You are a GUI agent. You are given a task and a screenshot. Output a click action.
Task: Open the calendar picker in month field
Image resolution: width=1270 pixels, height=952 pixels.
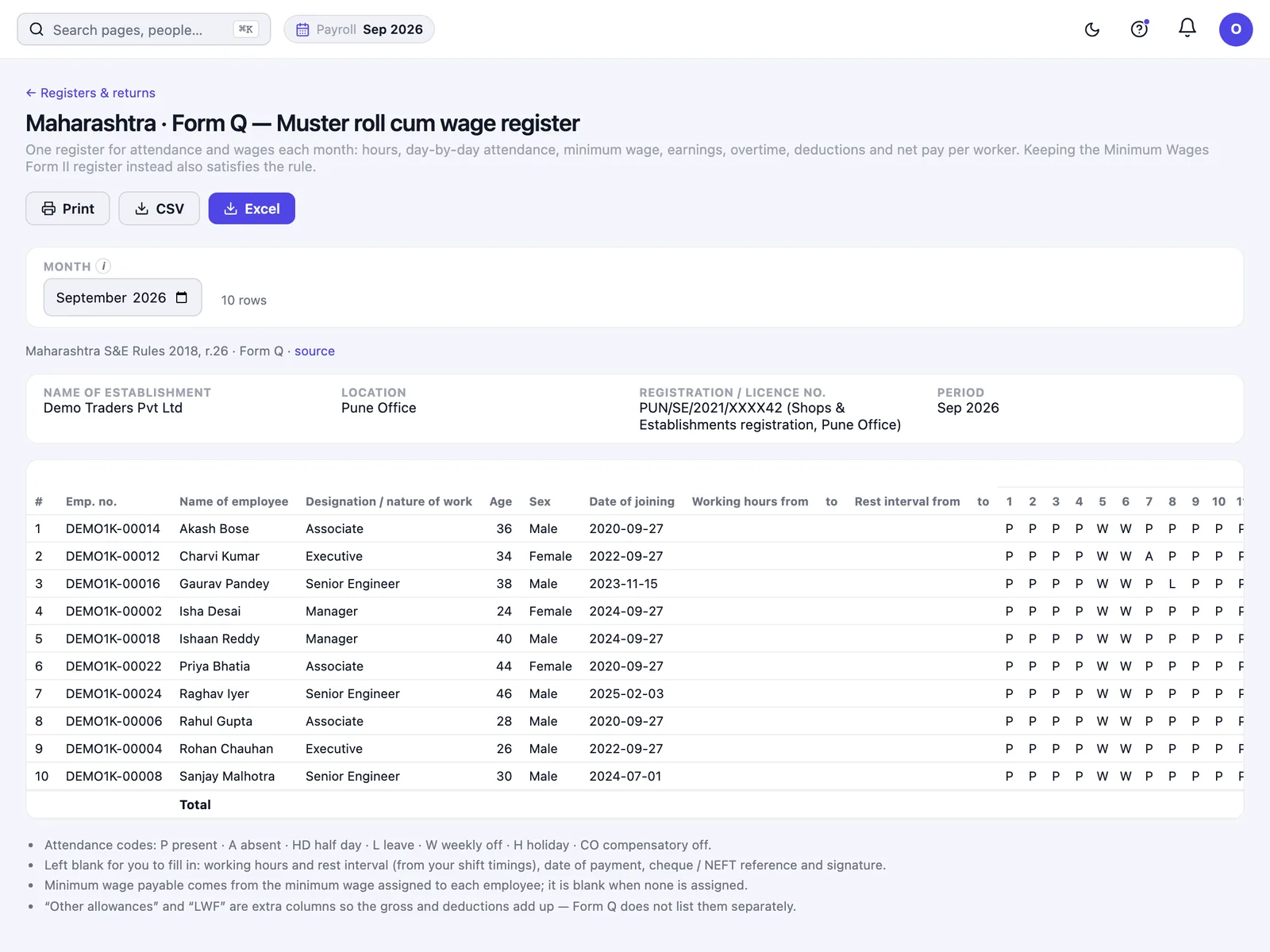pyautogui.click(x=182, y=297)
